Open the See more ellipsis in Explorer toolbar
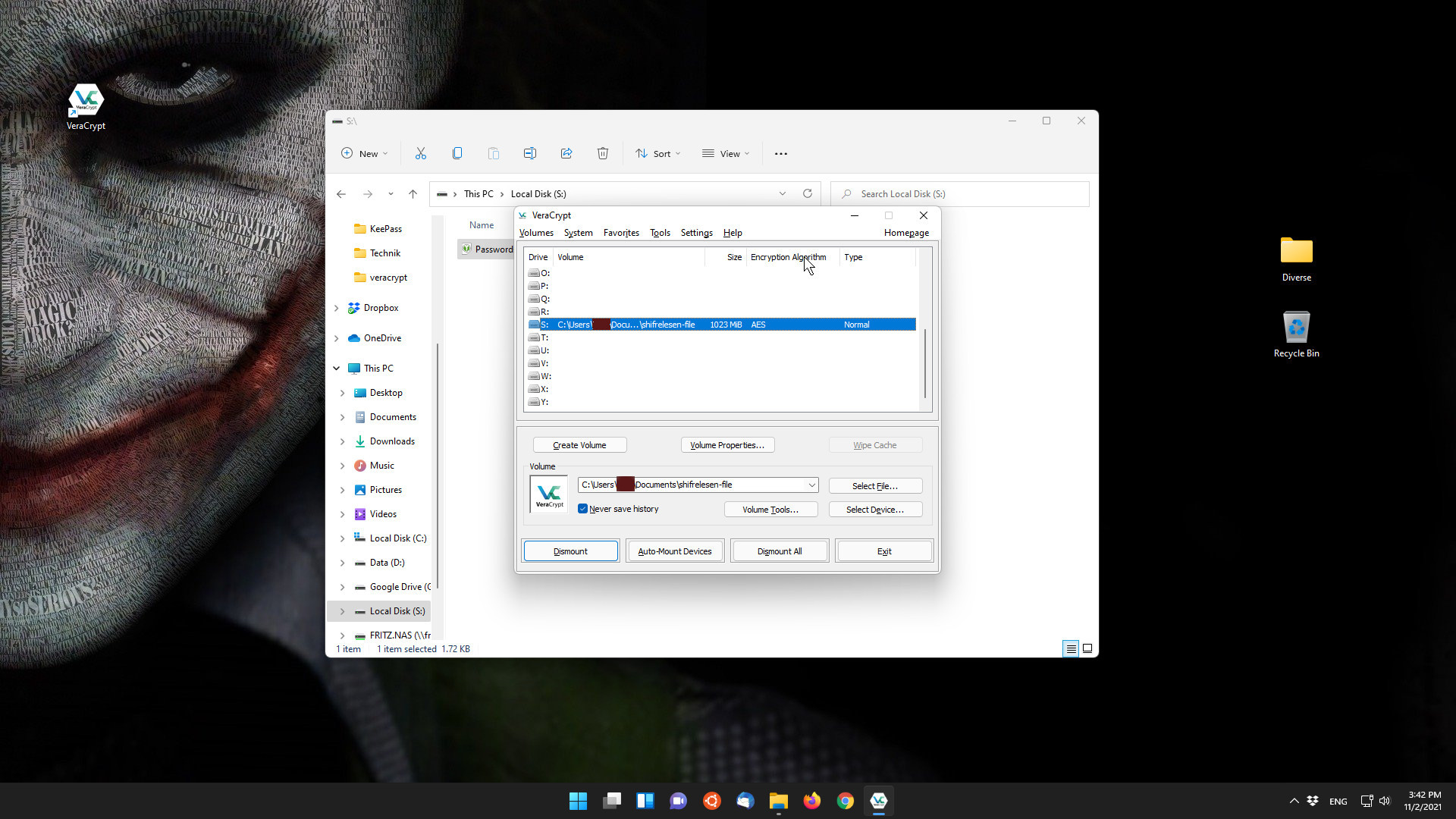This screenshot has height=819, width=1456. click(781, 153)
